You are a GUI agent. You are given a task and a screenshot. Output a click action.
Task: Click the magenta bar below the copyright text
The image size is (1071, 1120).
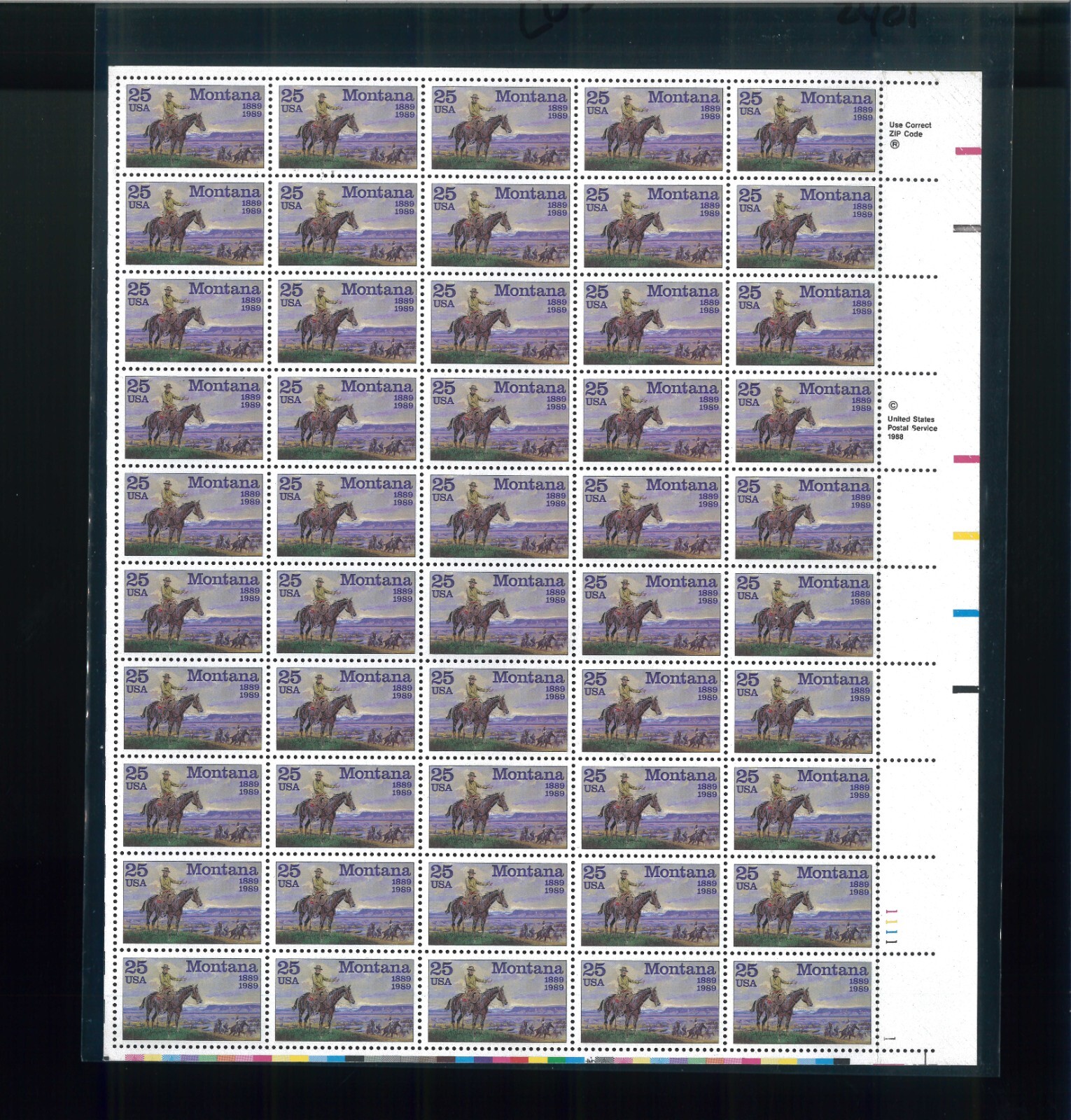coord(966,459)
